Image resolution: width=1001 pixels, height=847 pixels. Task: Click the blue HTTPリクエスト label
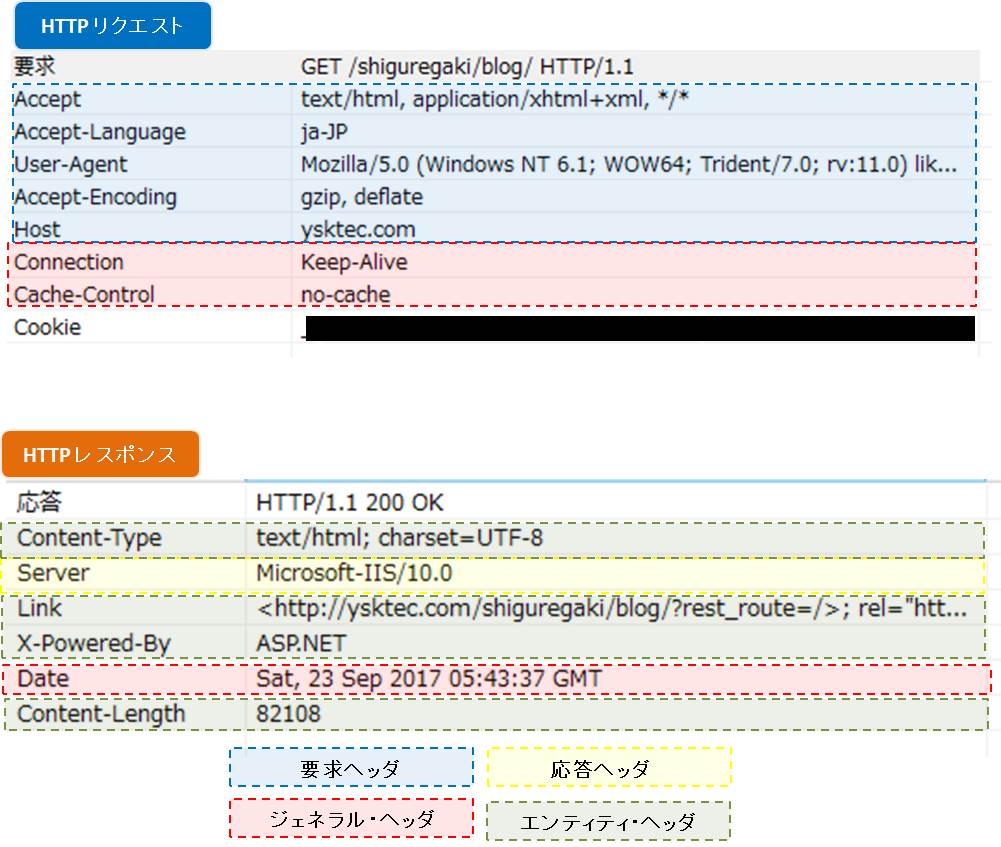(112, 26)
